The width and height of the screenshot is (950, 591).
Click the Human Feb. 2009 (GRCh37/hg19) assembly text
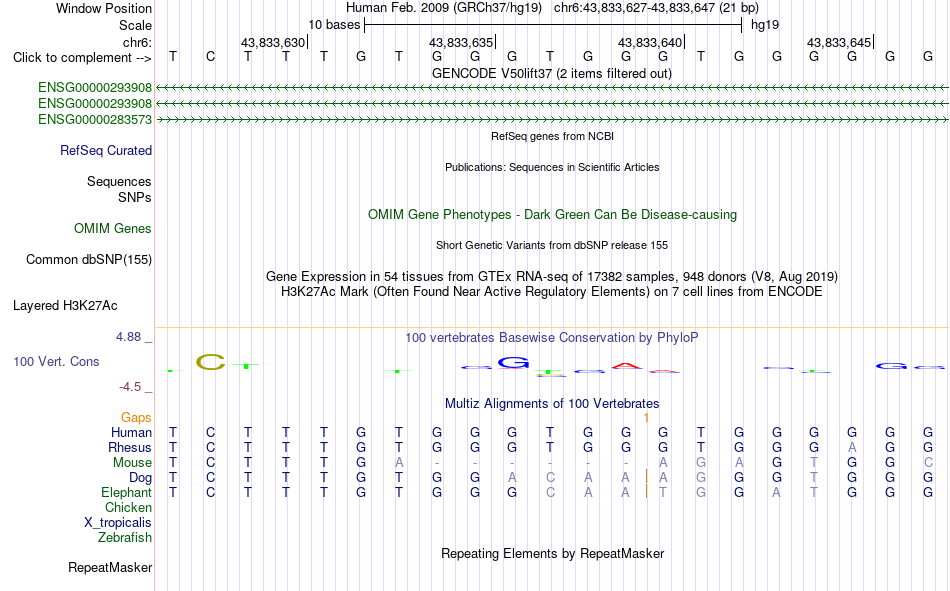pos(443,8)
